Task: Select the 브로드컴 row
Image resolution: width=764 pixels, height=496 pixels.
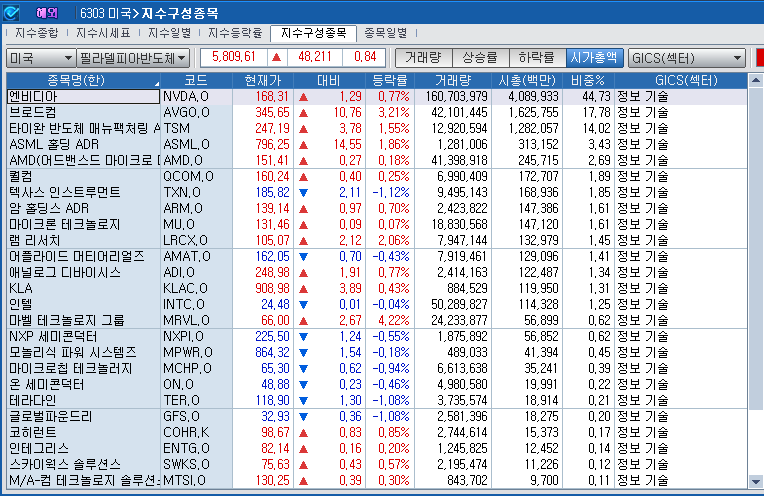Action: pos(377,113)
